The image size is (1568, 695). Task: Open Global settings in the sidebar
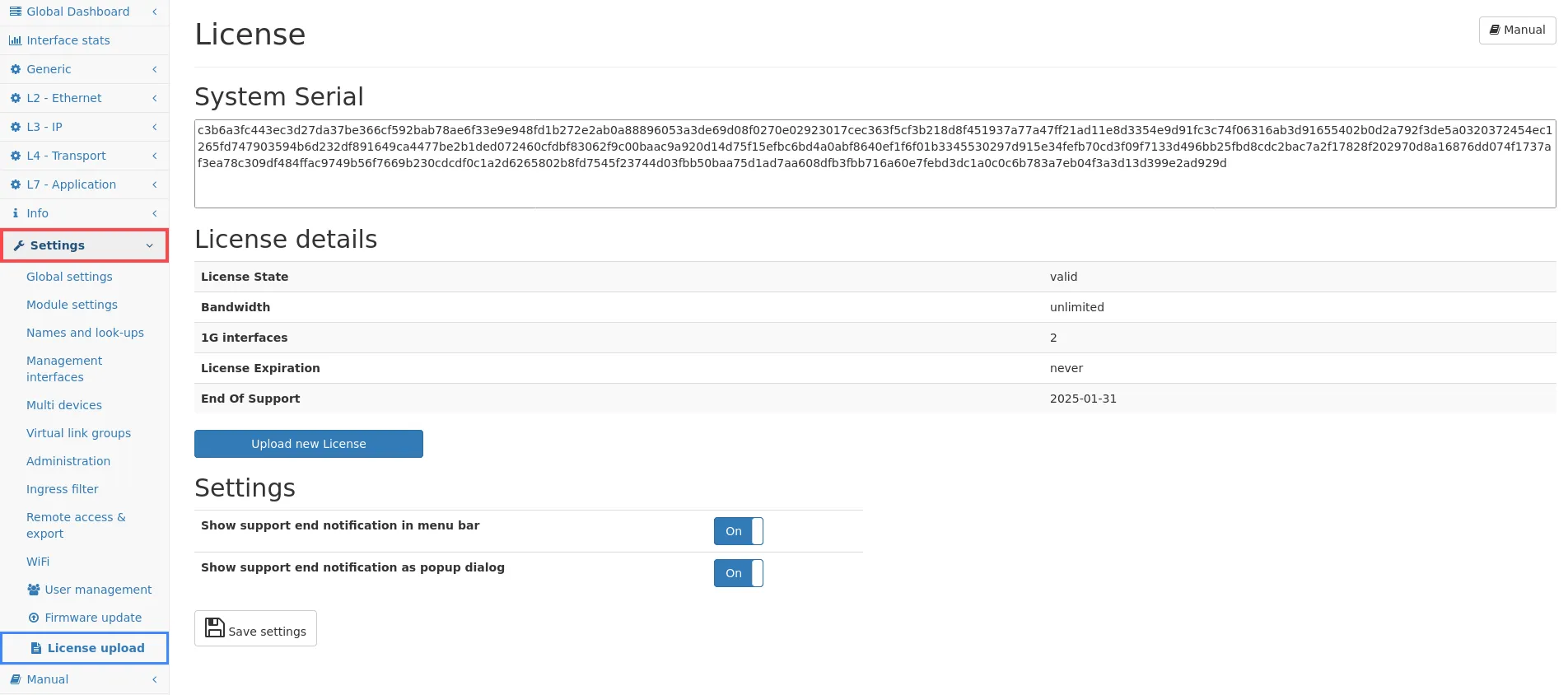pos(69,277)
